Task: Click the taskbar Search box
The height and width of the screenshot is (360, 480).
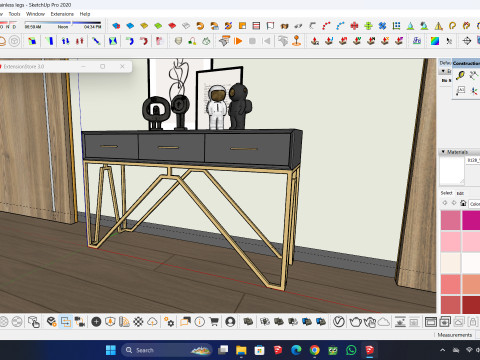Action: (x=167, y=350)
